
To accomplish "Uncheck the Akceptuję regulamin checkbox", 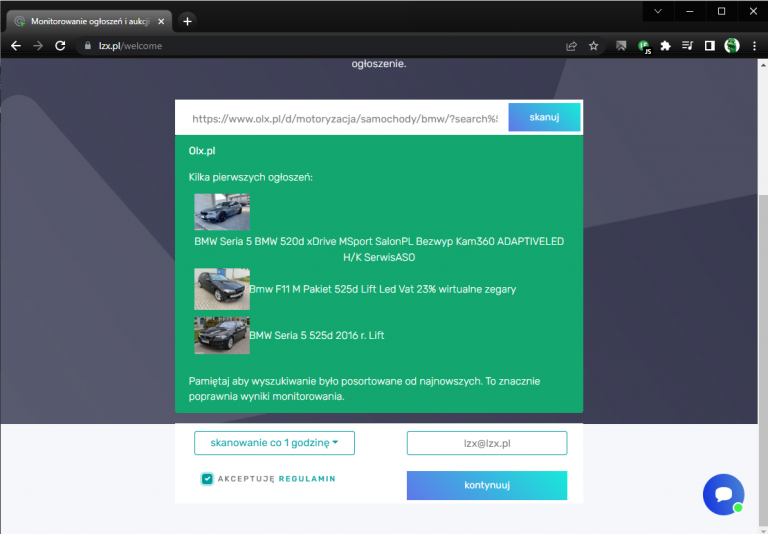I will (207, 479).
